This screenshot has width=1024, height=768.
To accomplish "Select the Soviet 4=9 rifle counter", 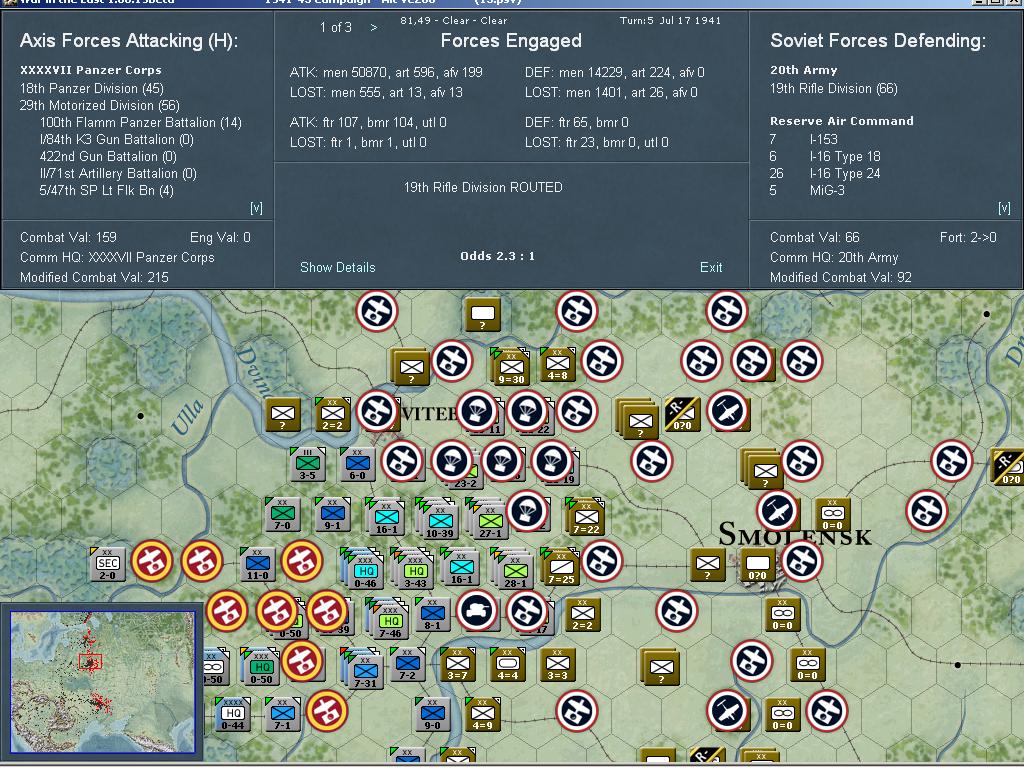I will pyautogui.click(x=483, y=714).
